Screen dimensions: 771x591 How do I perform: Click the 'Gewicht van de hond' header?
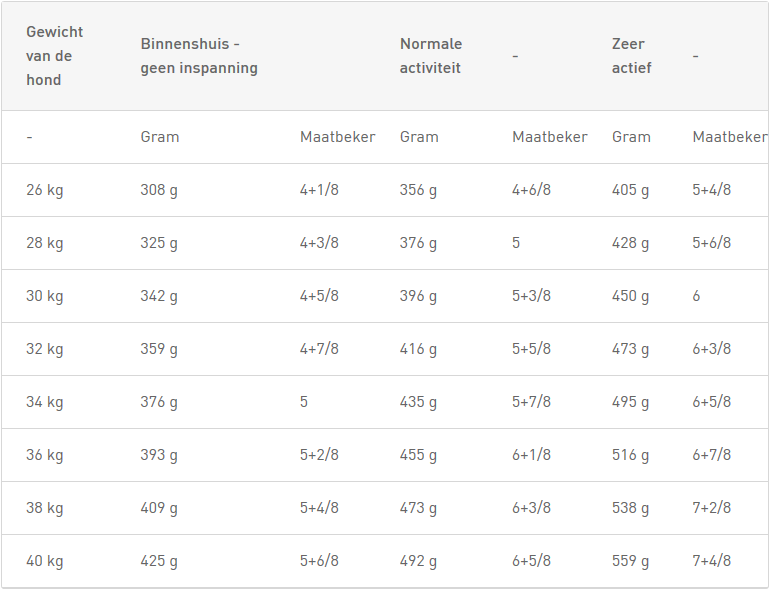(x=55, y=56)
